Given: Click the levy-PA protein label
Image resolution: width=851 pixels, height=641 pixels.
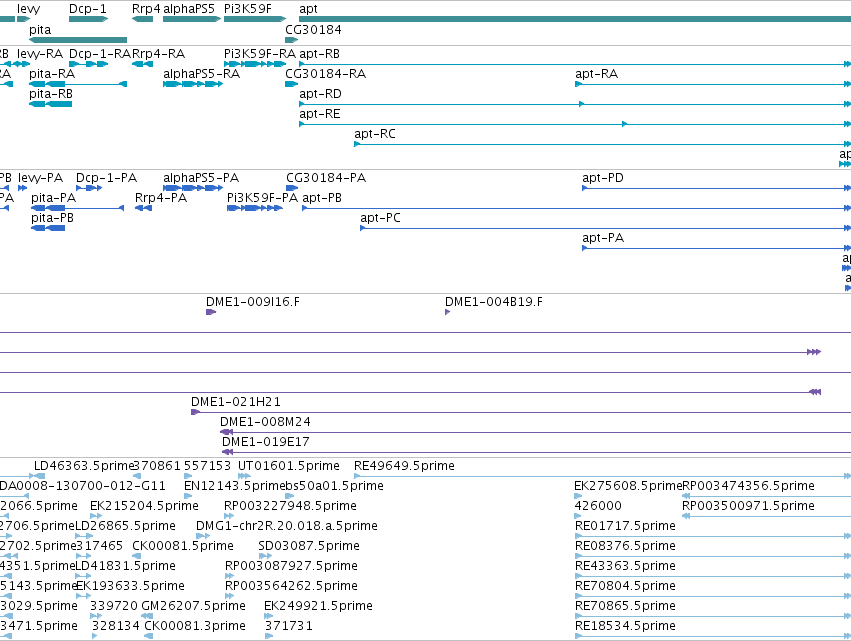Looking at the screenshot, I should pyautogui.click(x=40, y=178).
